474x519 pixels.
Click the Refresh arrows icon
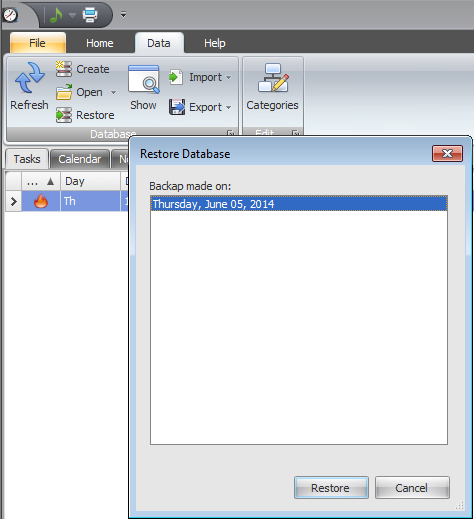pos(30,78)
